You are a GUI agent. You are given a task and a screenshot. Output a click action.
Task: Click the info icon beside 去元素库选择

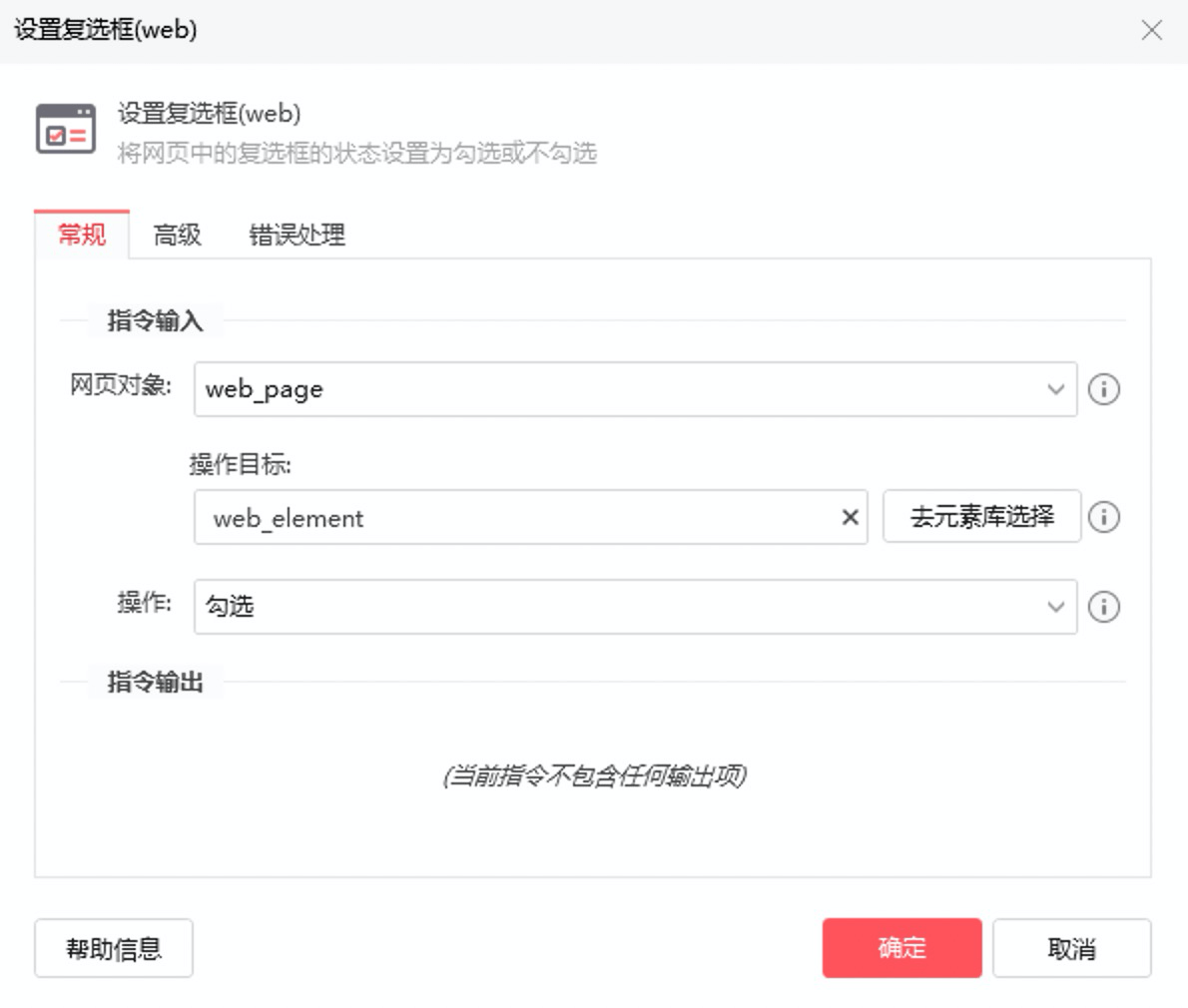point(1103,517)
